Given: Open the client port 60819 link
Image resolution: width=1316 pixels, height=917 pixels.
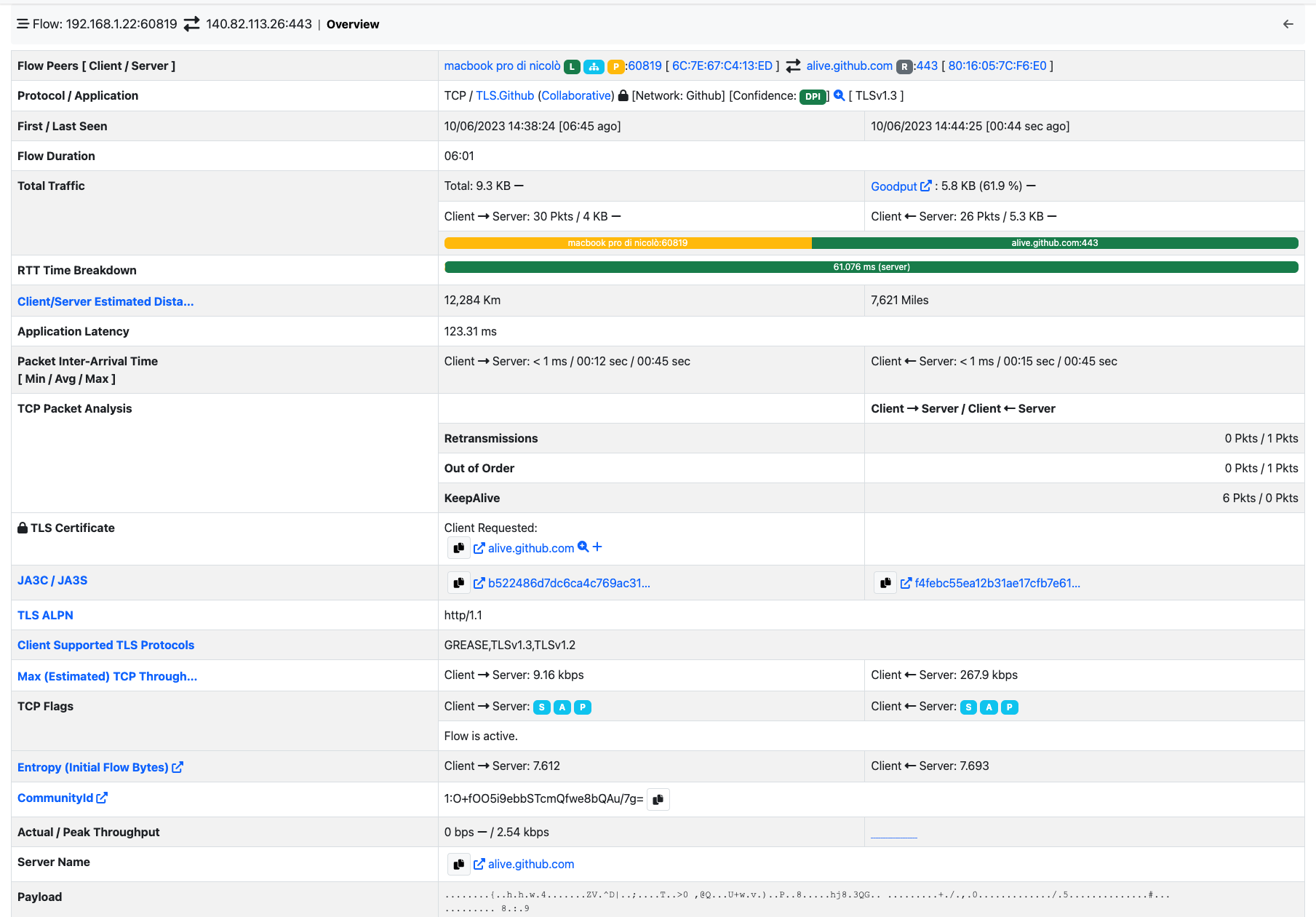Looking at the screenshot, I should coord(645,65).
